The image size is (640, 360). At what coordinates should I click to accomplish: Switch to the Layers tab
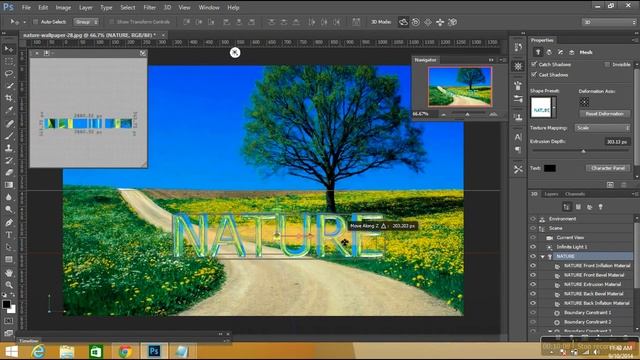[x=551, y=194]
